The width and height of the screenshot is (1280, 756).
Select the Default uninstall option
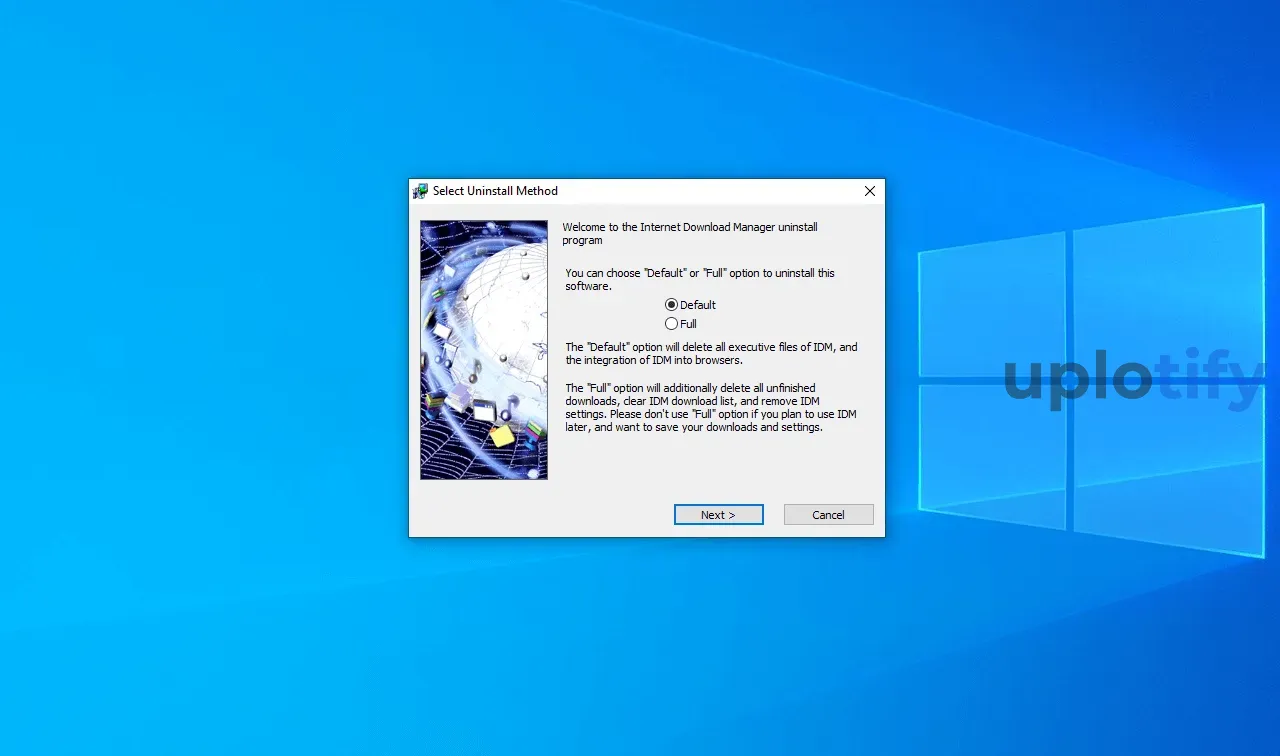click(x=691, y=305)
